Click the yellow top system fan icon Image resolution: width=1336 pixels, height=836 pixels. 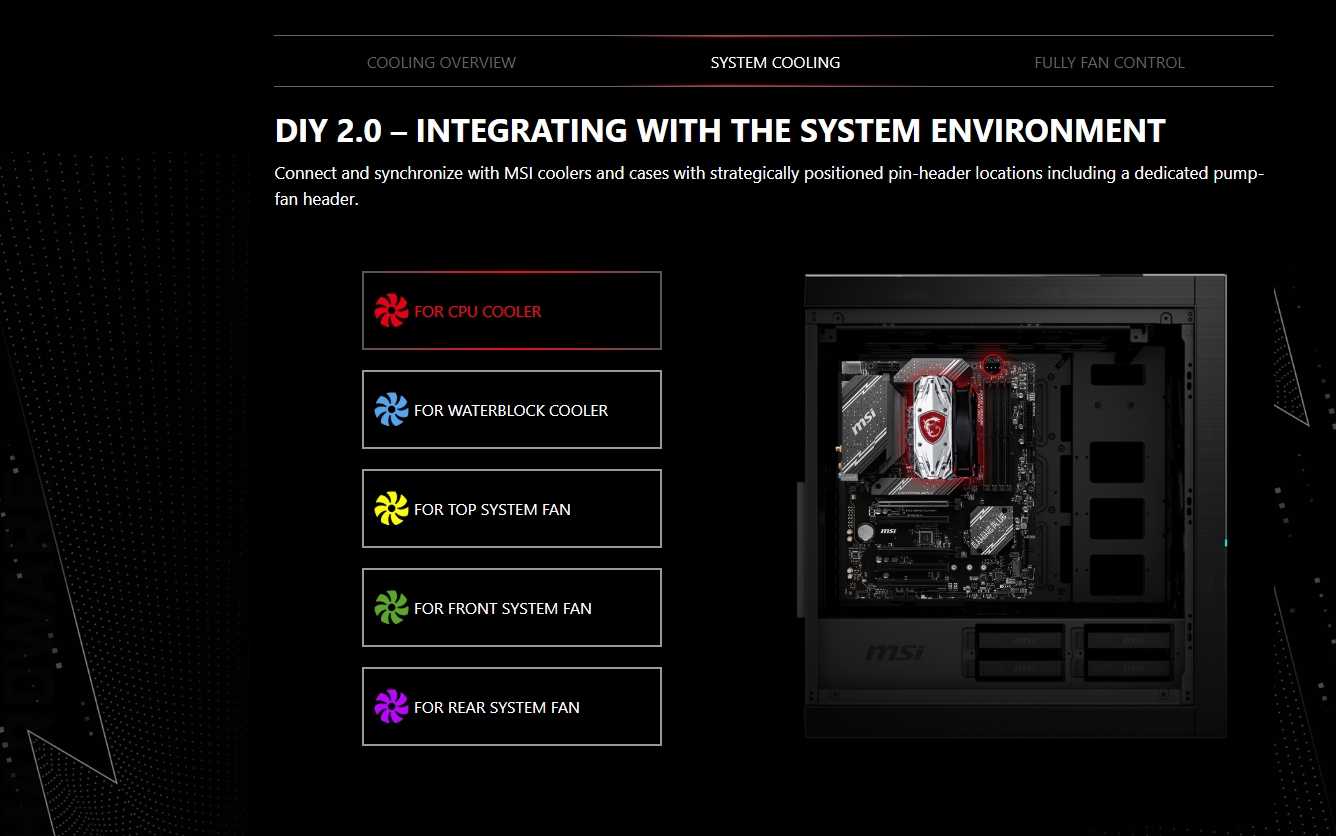pyautogui.click(x=391, y=509)
